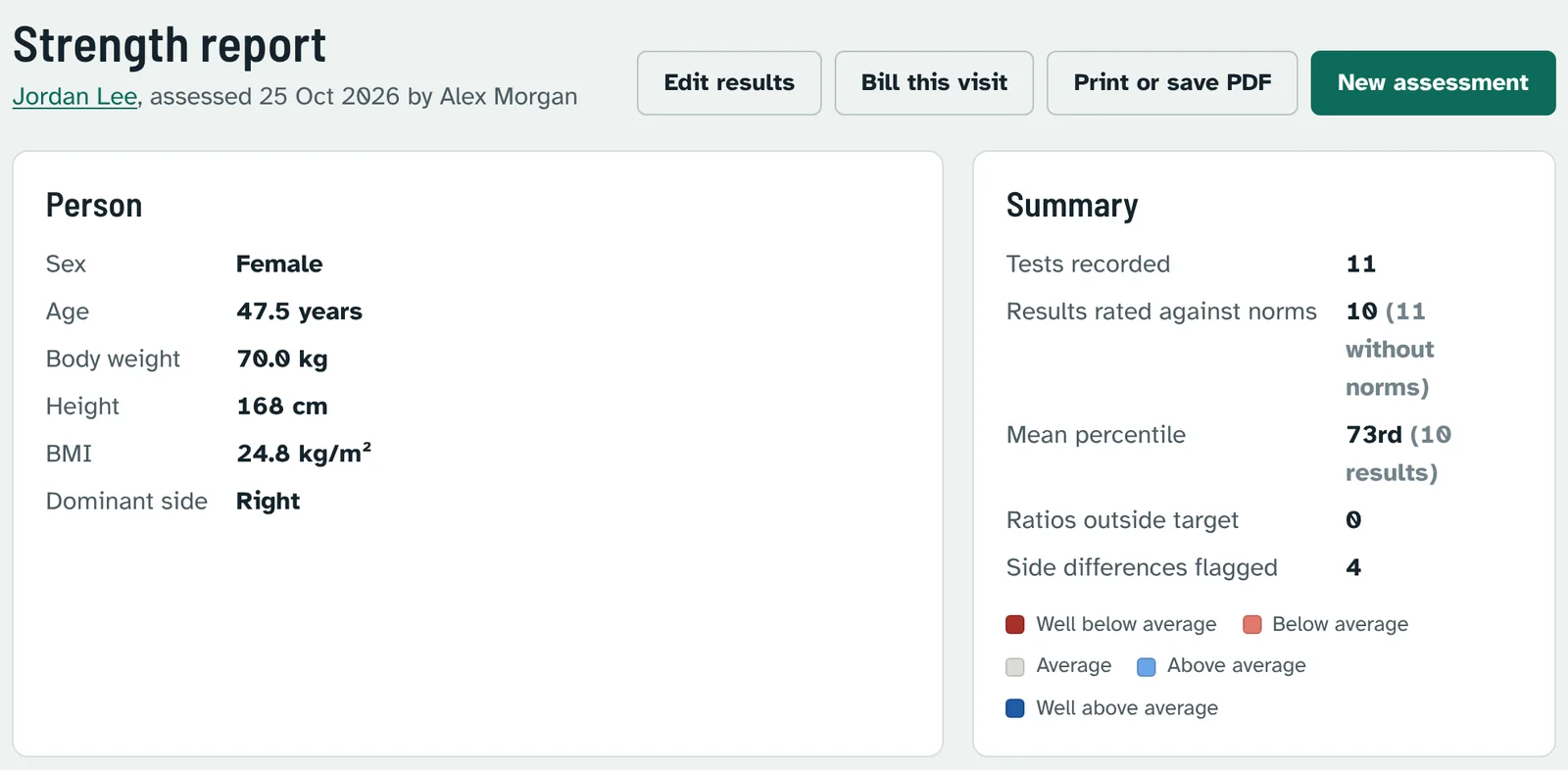Select the Body weight 70.0 kg value
This screenshot has width=1568, height=770.
click(x=282, y=359)
